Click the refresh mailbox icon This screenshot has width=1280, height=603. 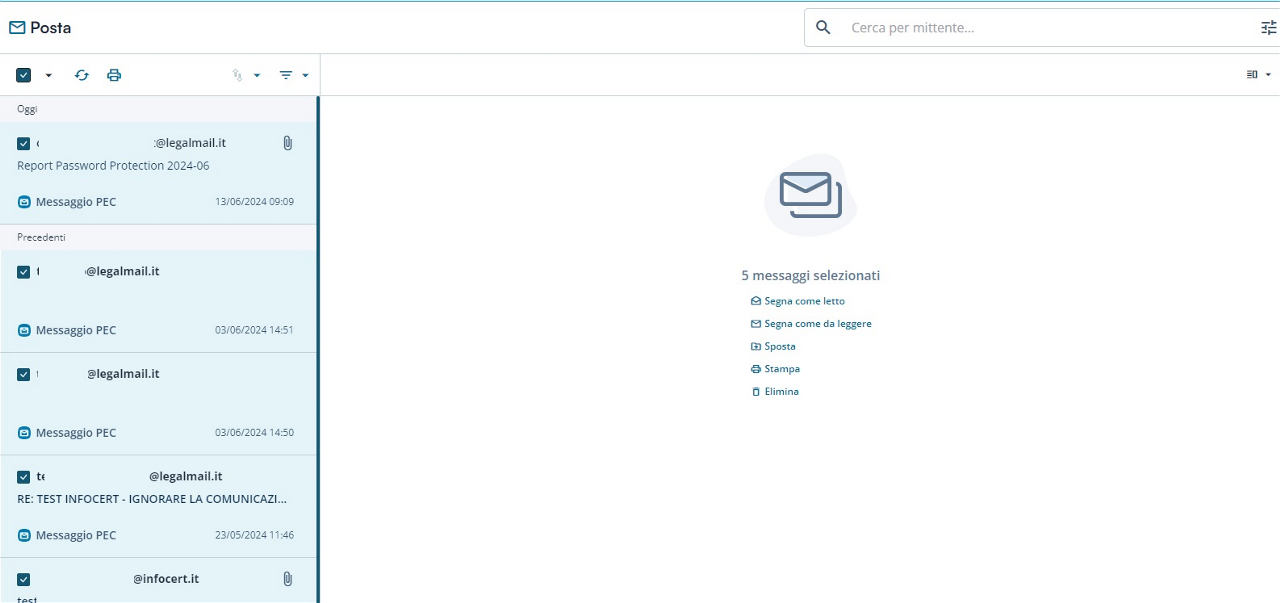click(82, 75)
